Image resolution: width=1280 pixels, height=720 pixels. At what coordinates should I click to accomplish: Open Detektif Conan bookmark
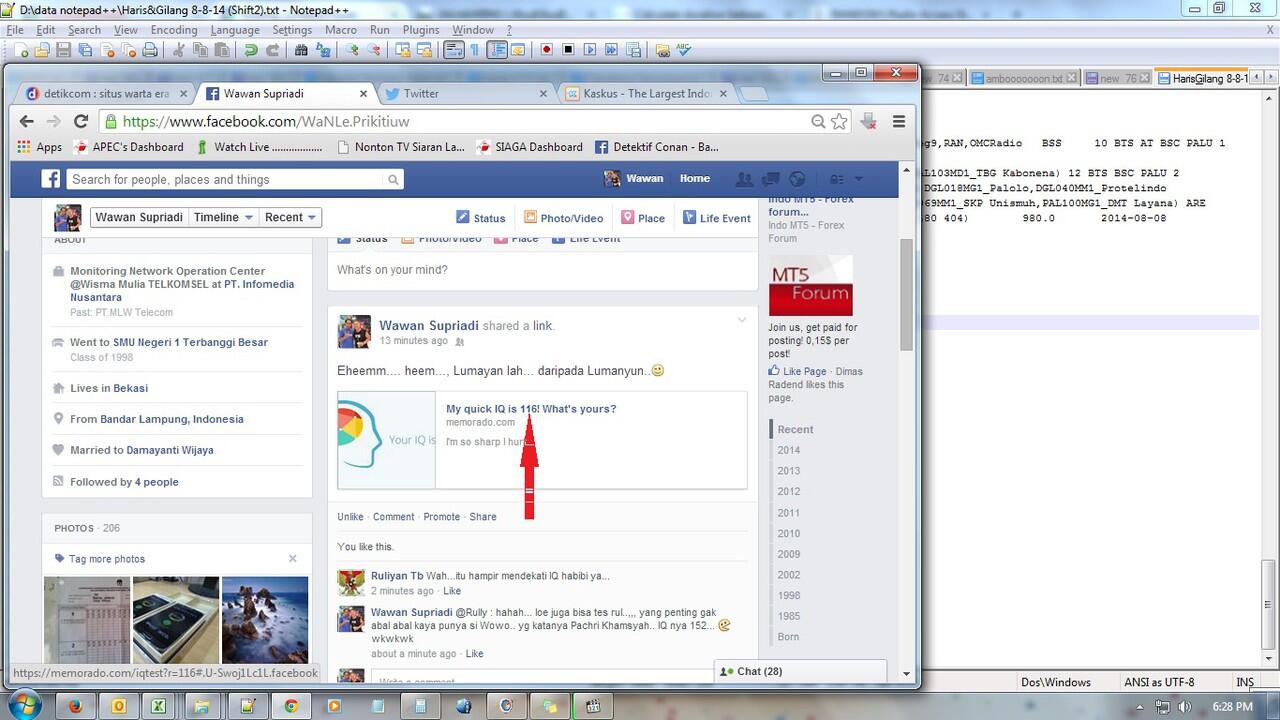[x=657, y=147]
